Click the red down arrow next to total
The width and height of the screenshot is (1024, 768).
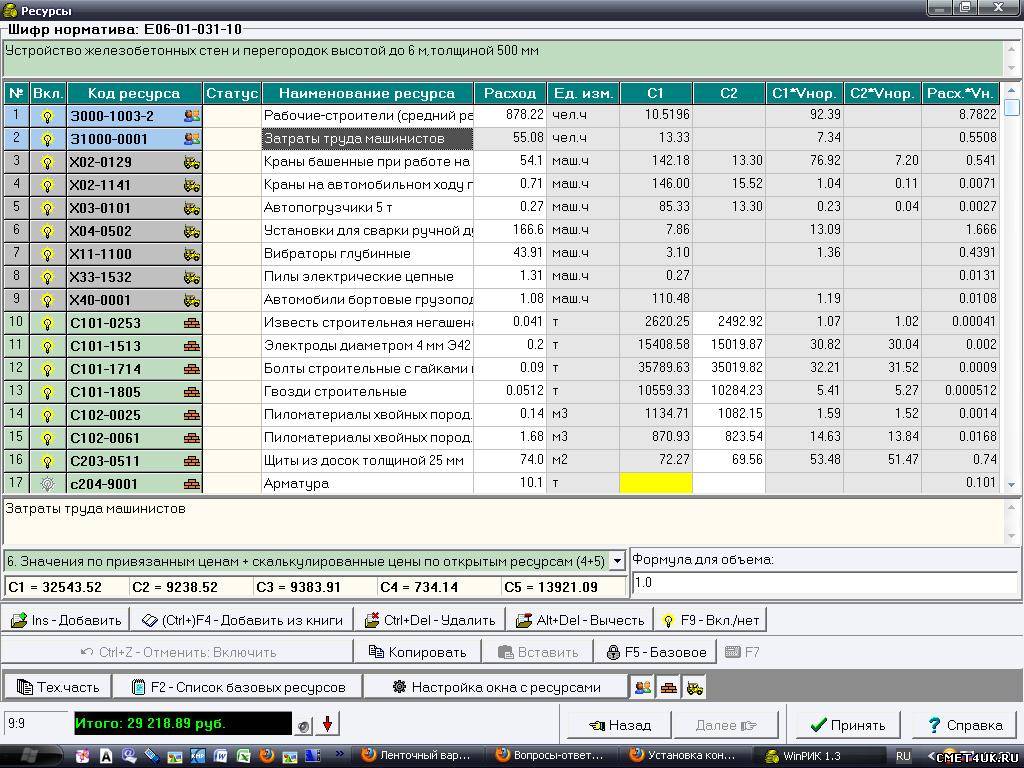pos(327,724)
